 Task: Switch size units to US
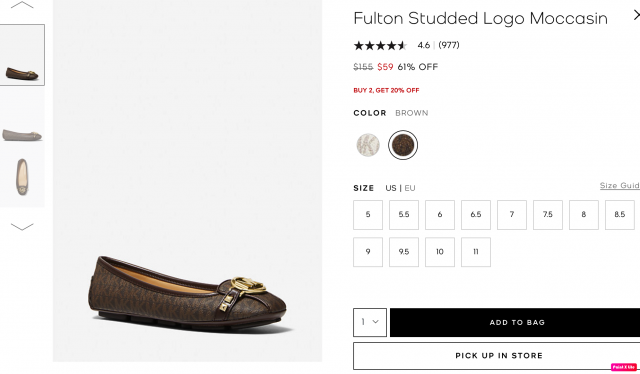391,188
